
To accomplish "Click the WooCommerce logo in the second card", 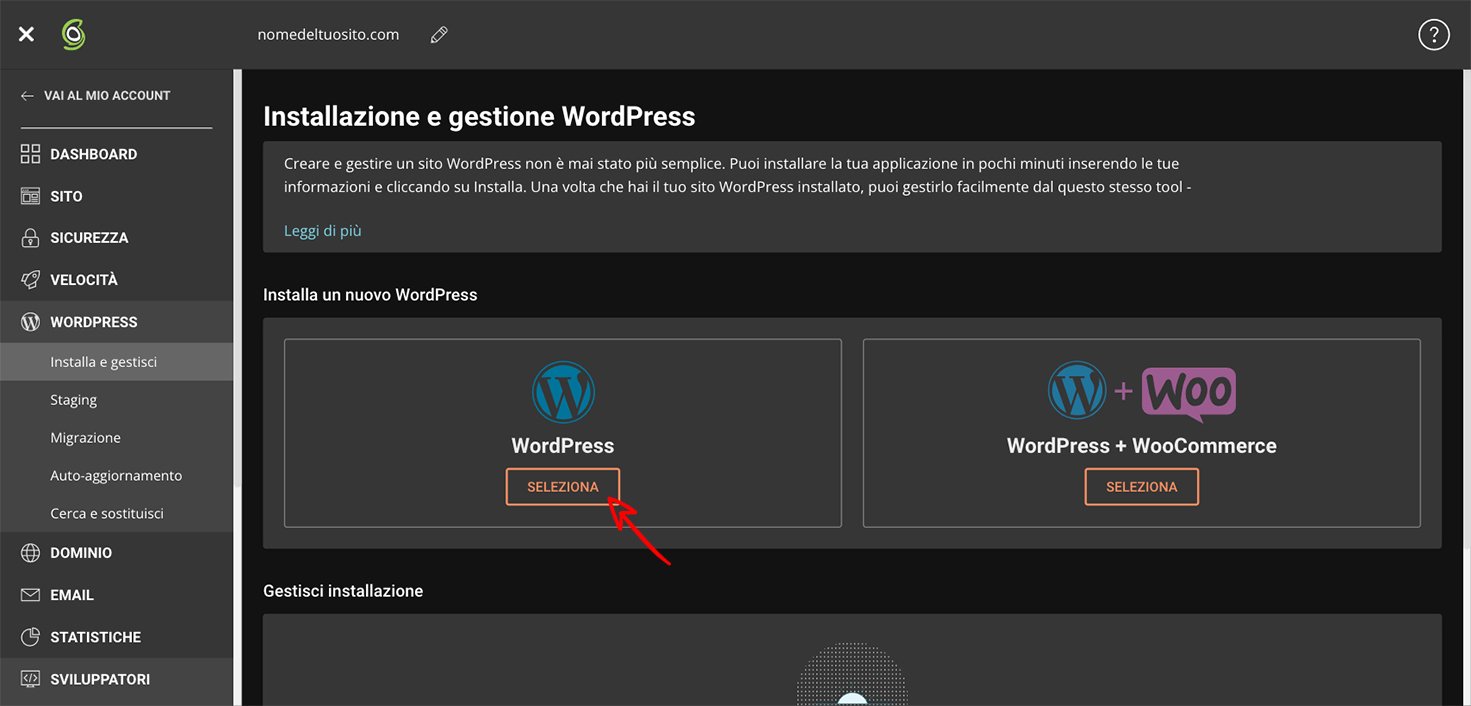I will pyautogui.click(x=1189, y=393).
